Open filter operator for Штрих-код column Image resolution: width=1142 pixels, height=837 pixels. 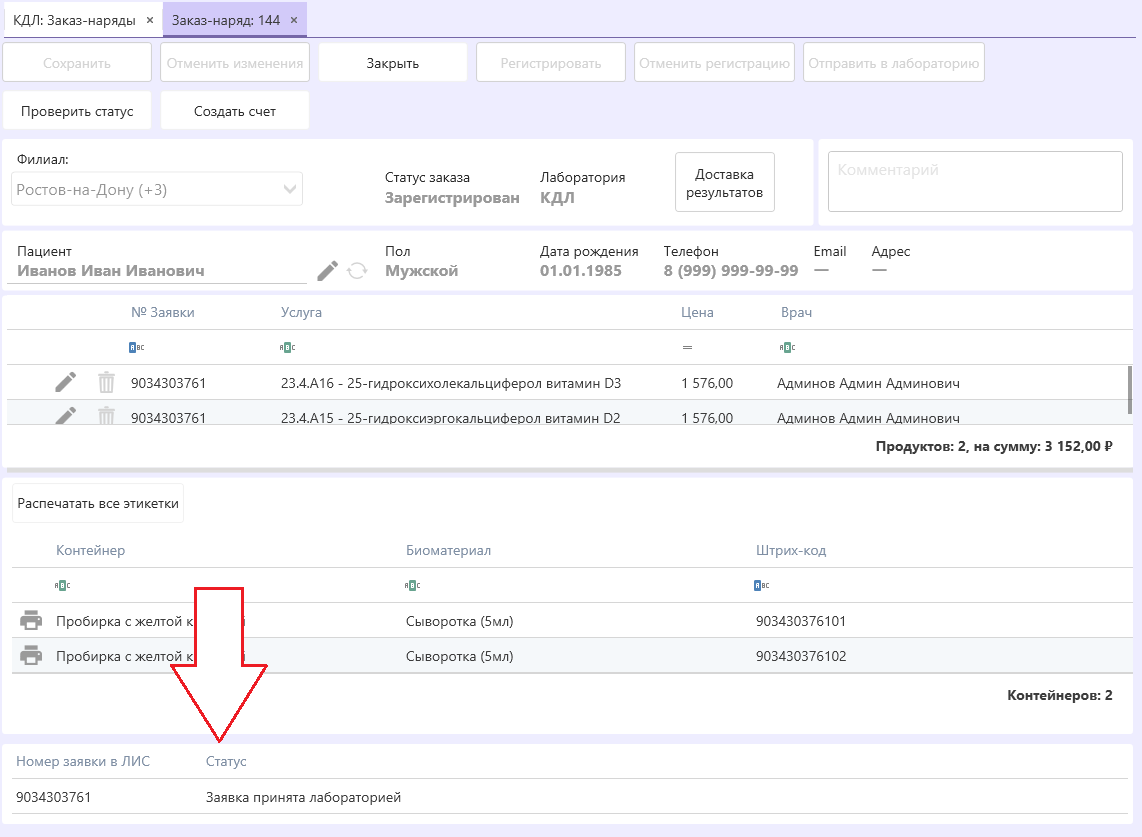(x=762, y=585)
